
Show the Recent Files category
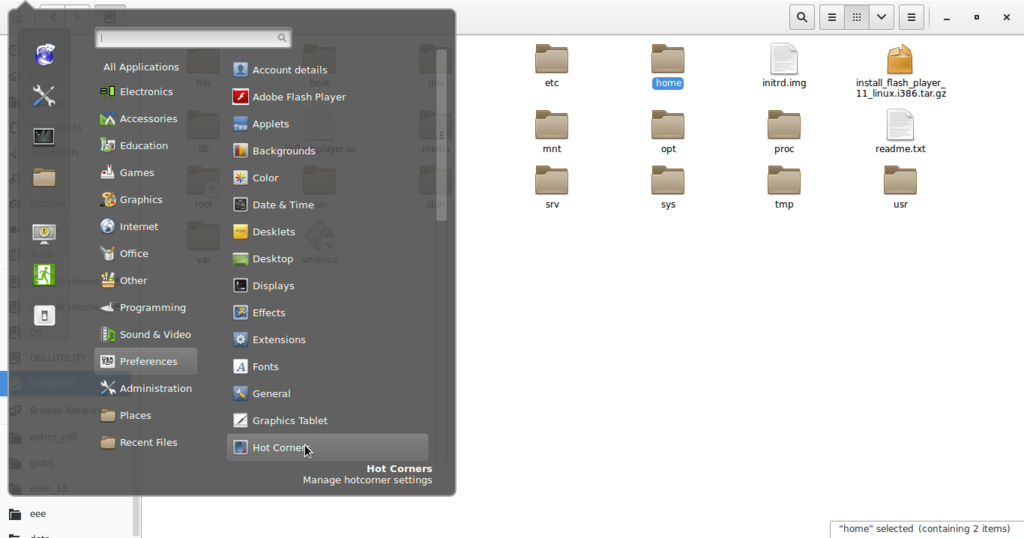[x=146, y=442]
